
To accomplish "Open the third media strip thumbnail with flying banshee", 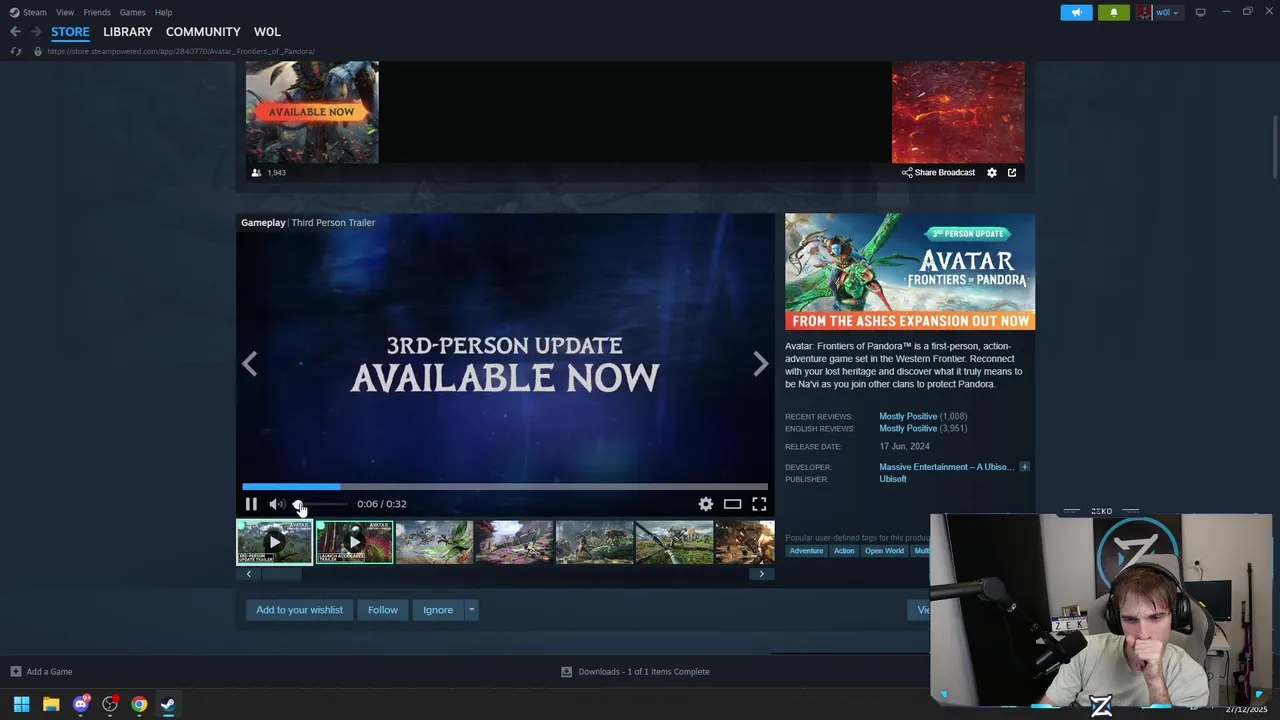I will [434, 542].
